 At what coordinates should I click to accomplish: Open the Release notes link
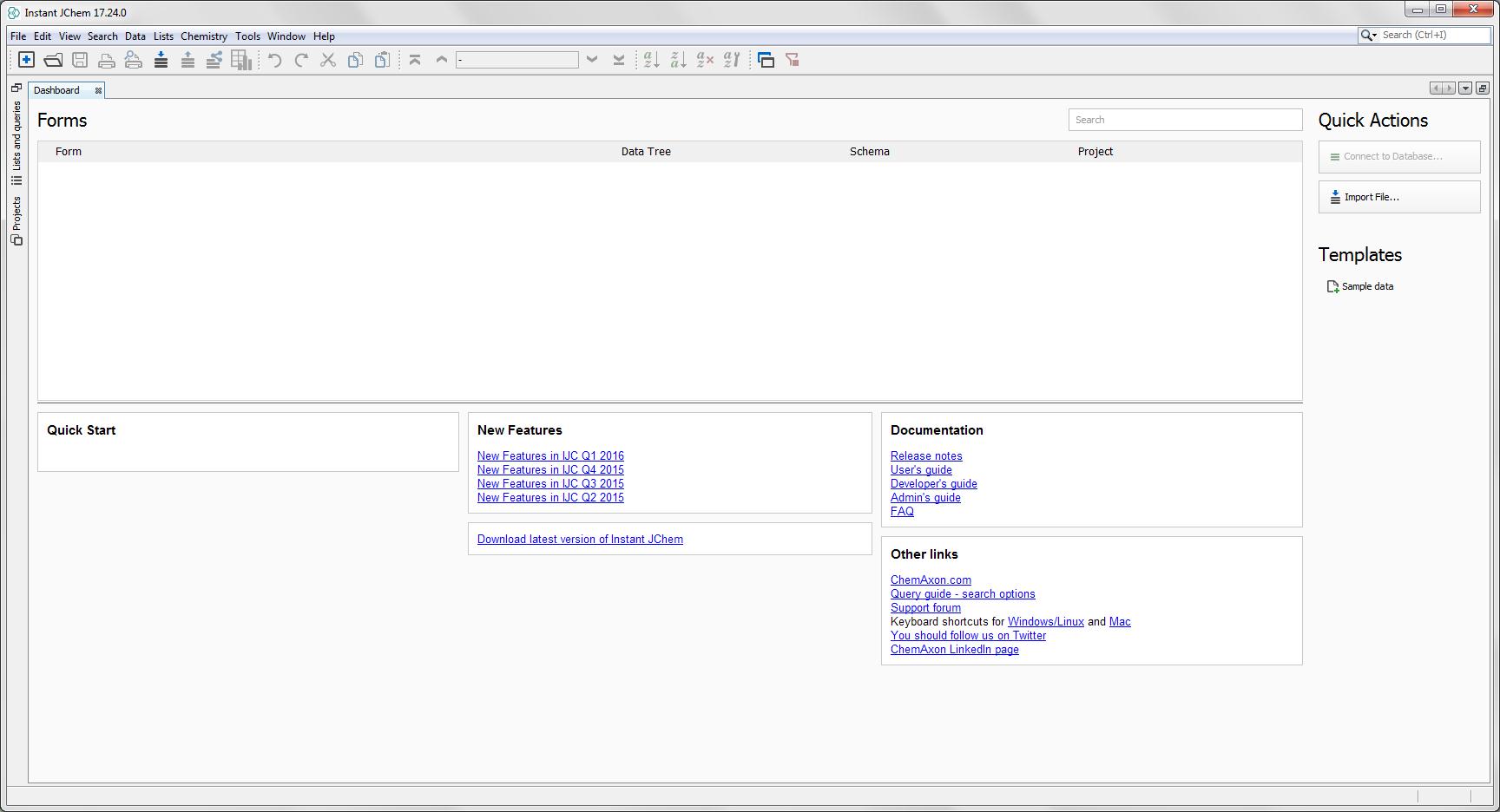(926, 455)
